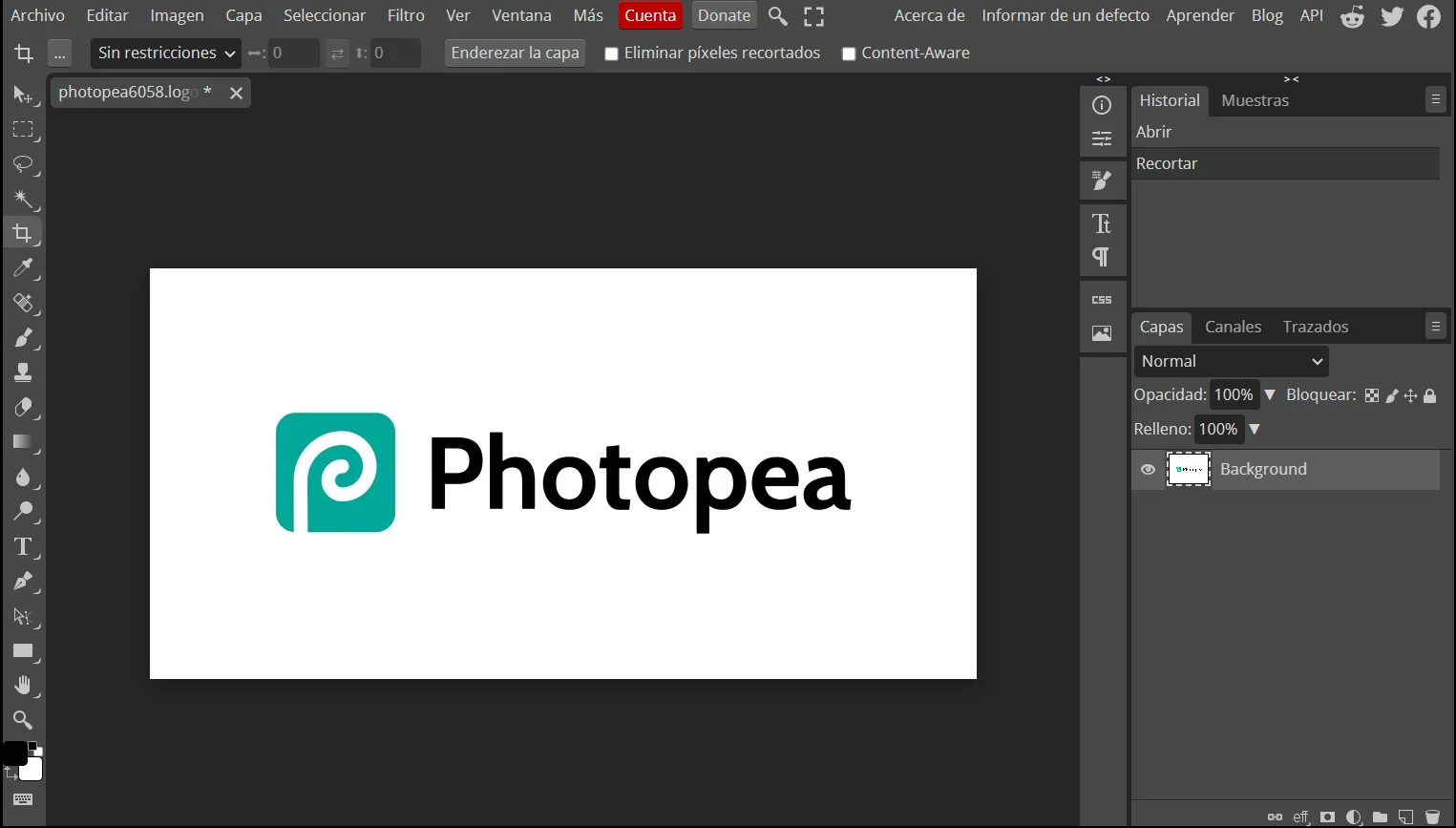Viewport: 1456px width, 828px height.
Task: Select the Magic Wand tool
Action: pos(24,199)
